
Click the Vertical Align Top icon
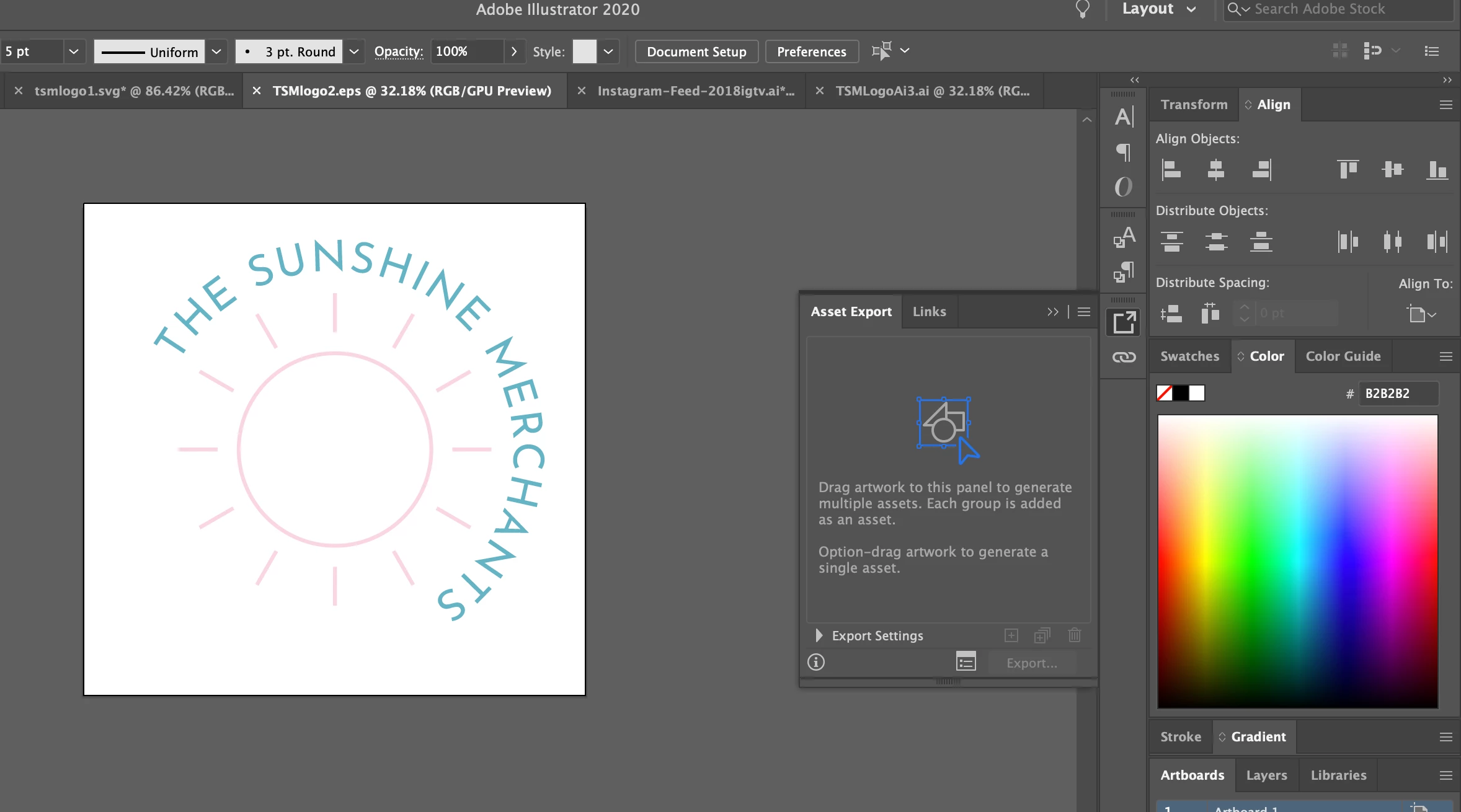click(1348, 169)
